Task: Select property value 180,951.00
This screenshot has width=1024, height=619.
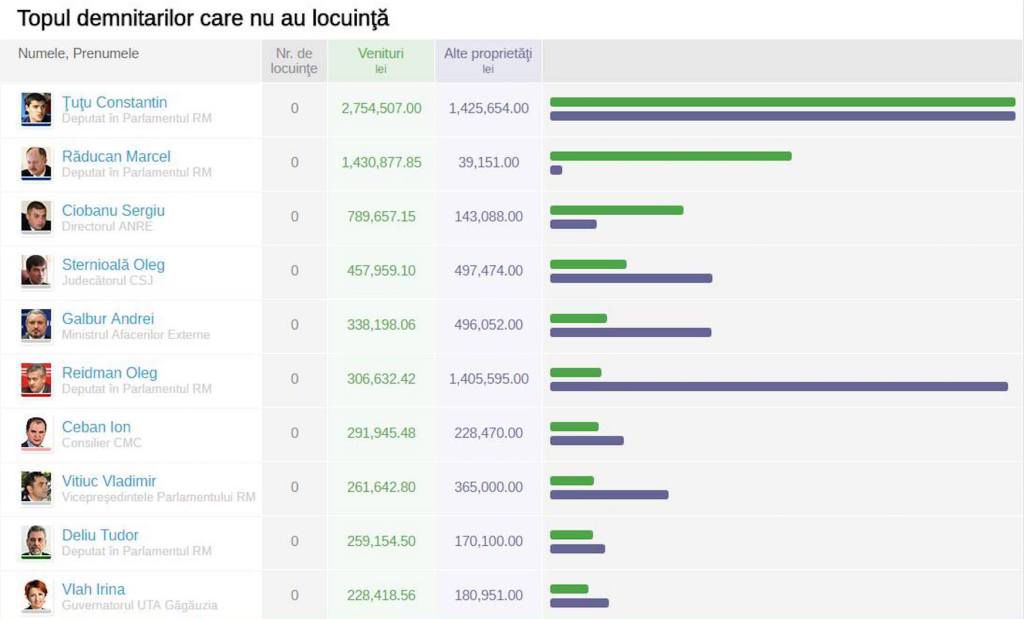Action: tap(488, 595)
